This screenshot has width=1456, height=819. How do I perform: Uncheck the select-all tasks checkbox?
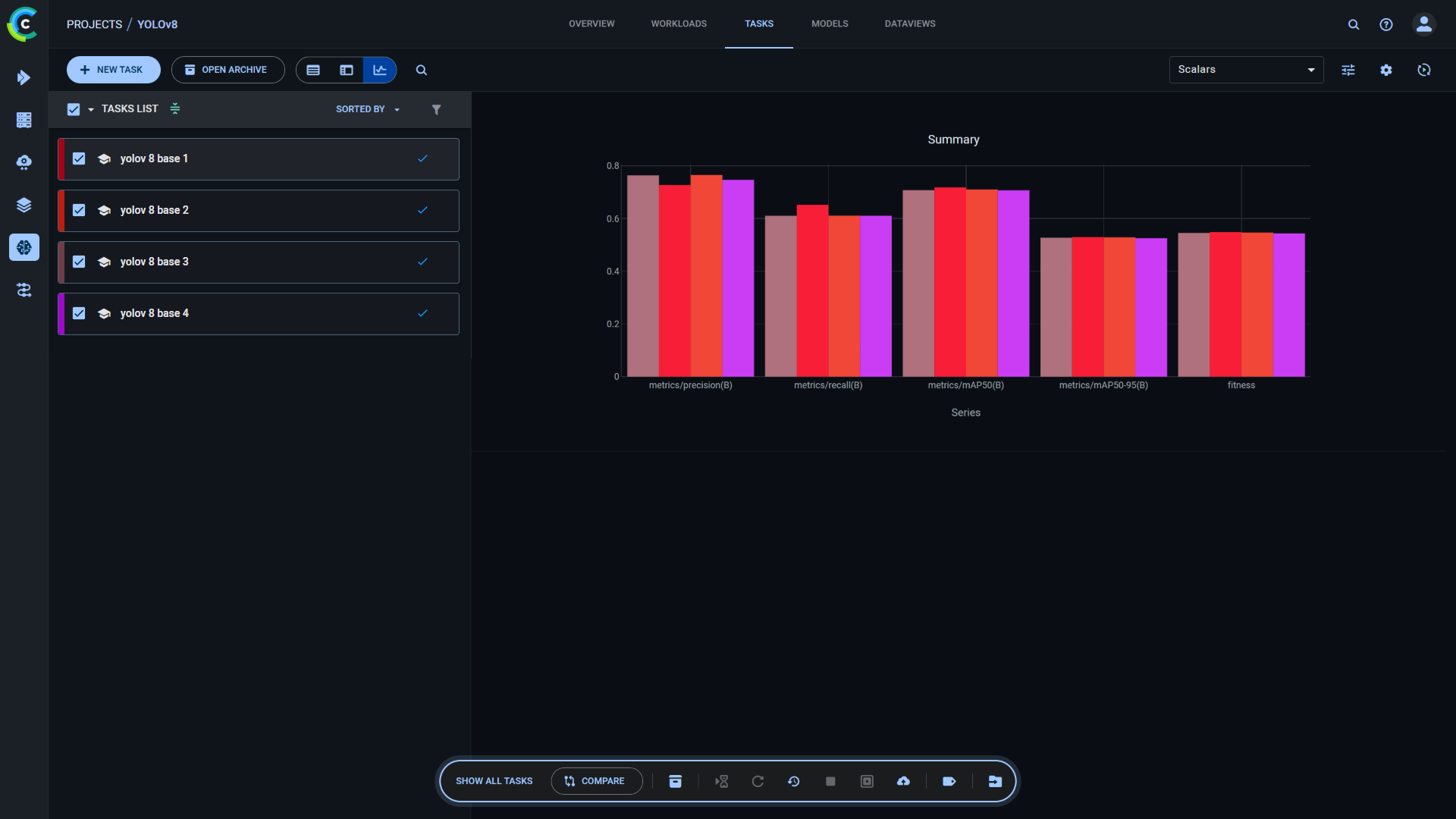(x=74, y=109)
